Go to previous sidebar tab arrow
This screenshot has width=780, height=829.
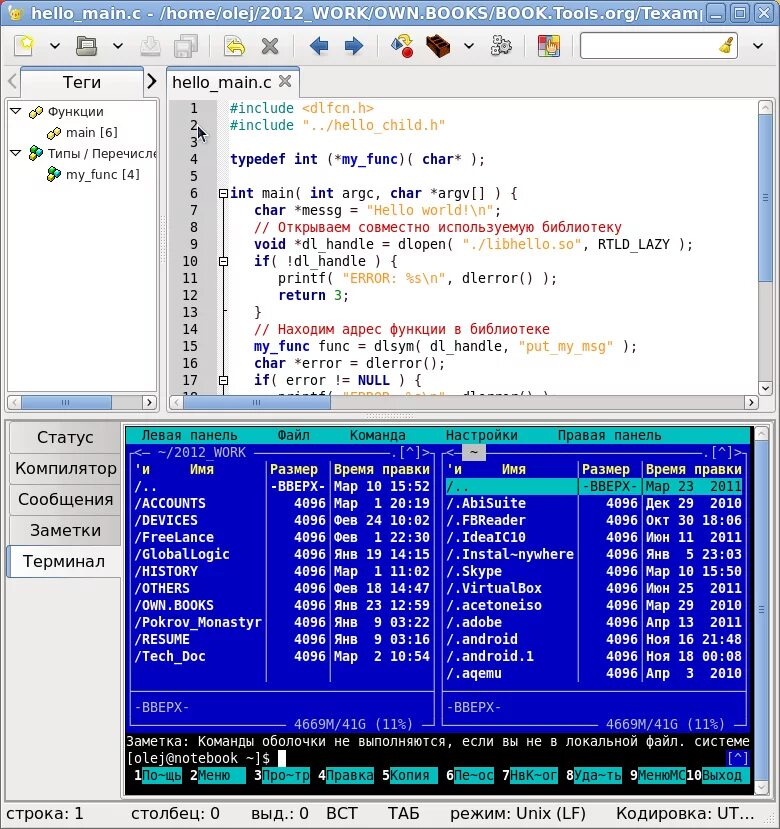pos(13,81)
